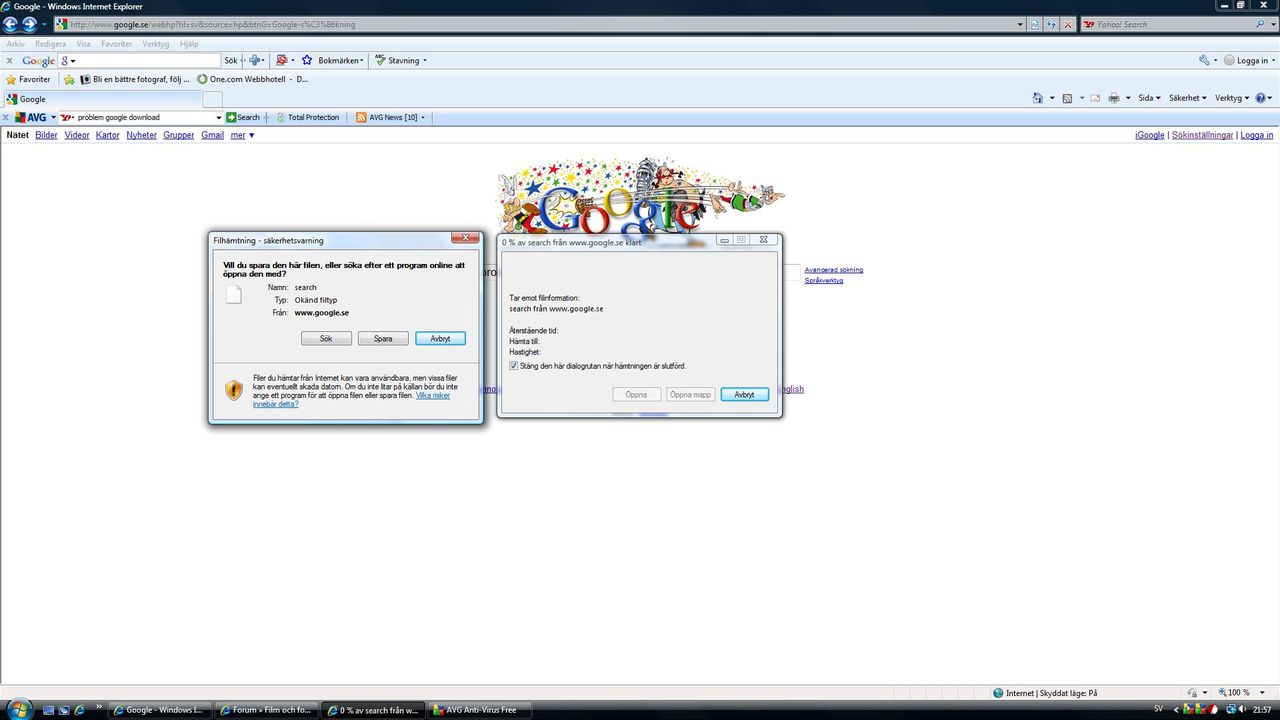Open the Sökinställningar link
The image size is (1280, 720).
click(1203, 135)
